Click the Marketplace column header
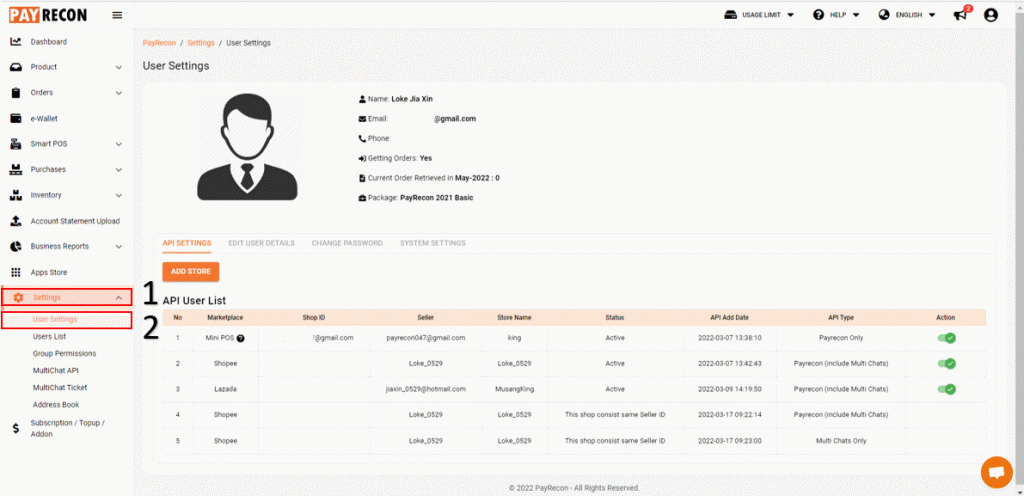Image resolution: width=1024 pixels, height=496 pixels. [x=225, y=318]
